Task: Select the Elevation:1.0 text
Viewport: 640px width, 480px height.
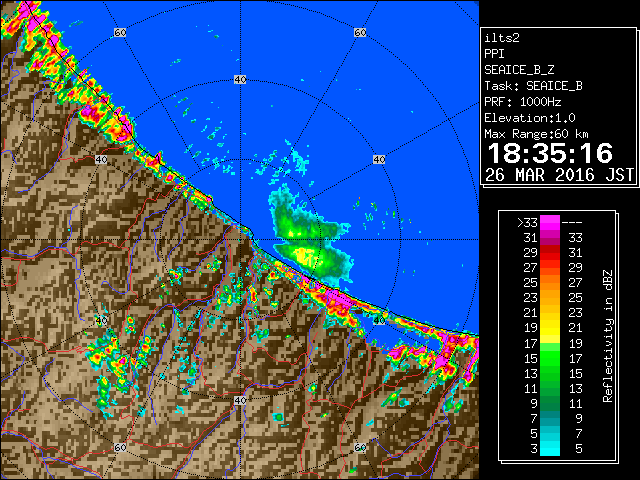Action: coord(530,118)
